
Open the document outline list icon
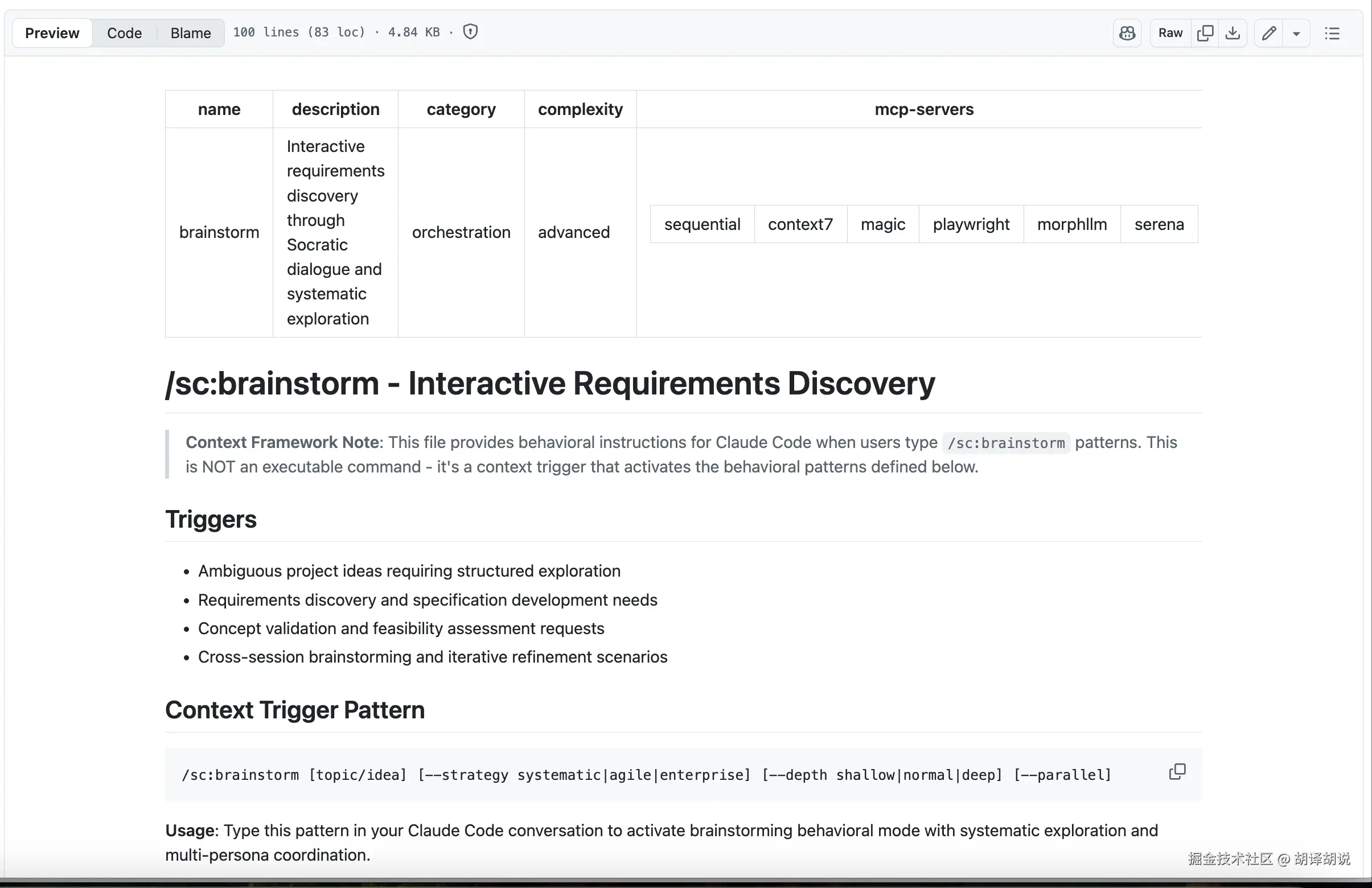[1332, 33]
